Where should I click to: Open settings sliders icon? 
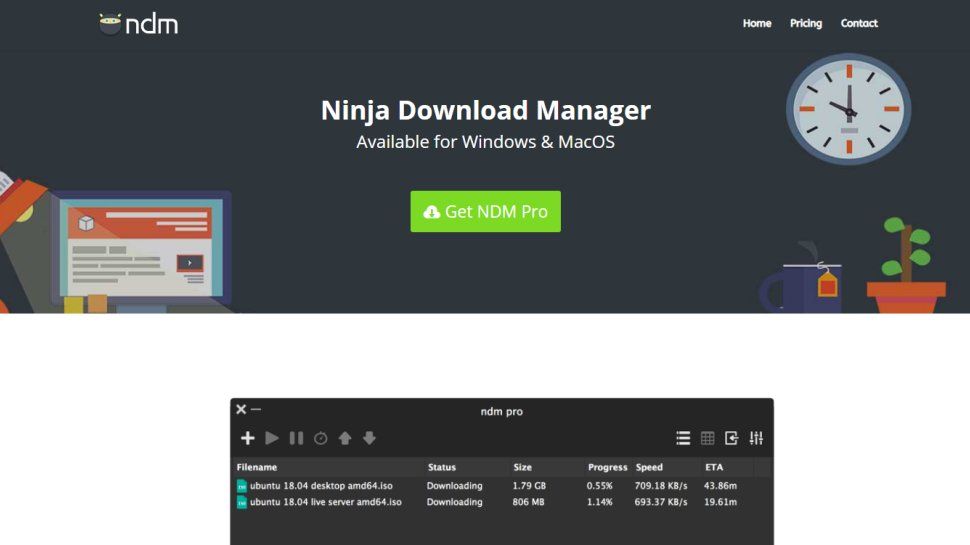pos(756,438)
